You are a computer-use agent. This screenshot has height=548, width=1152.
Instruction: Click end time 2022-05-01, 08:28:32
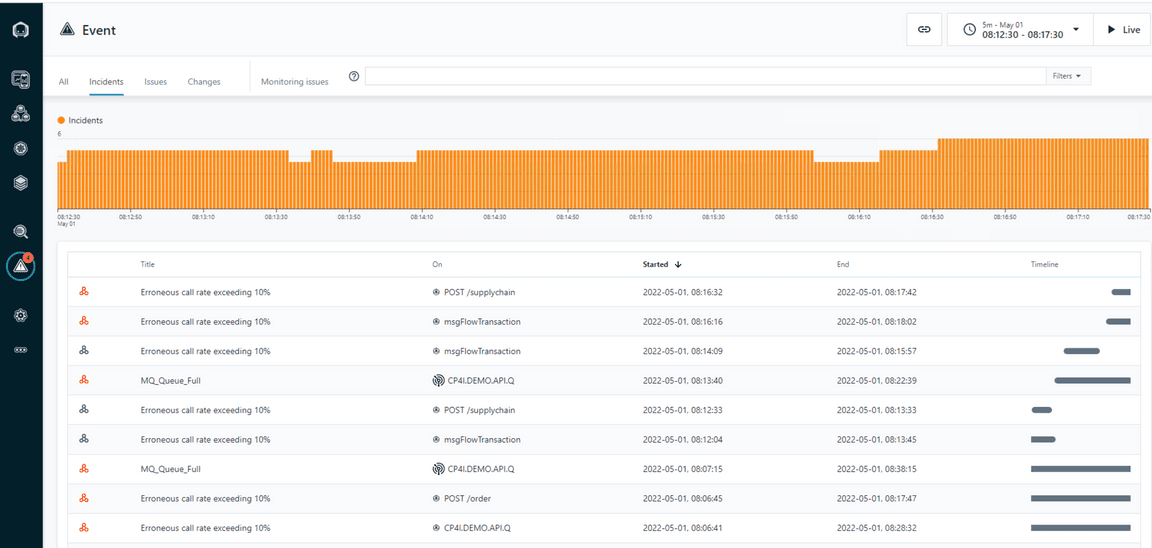pyautogui.click(x=876, y=527)
